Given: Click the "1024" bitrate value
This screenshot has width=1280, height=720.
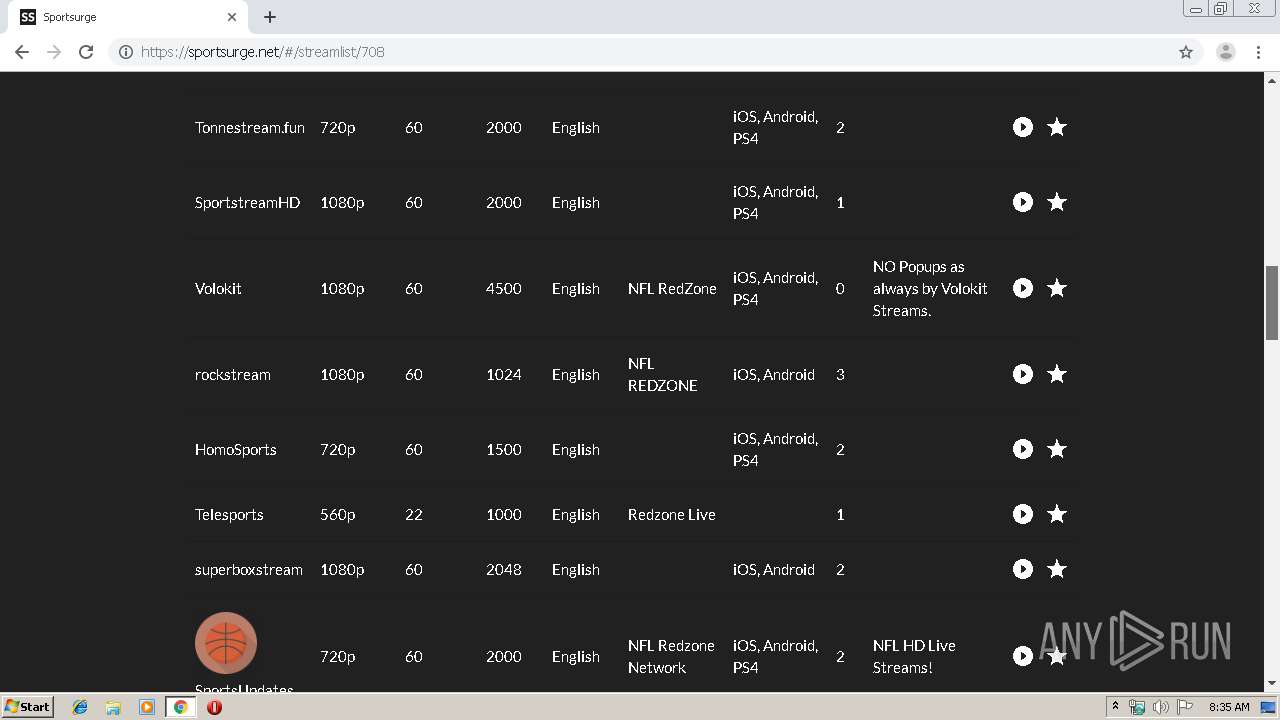Looking at the screenshot, I should pyautogui.click(x=504, y=375).
